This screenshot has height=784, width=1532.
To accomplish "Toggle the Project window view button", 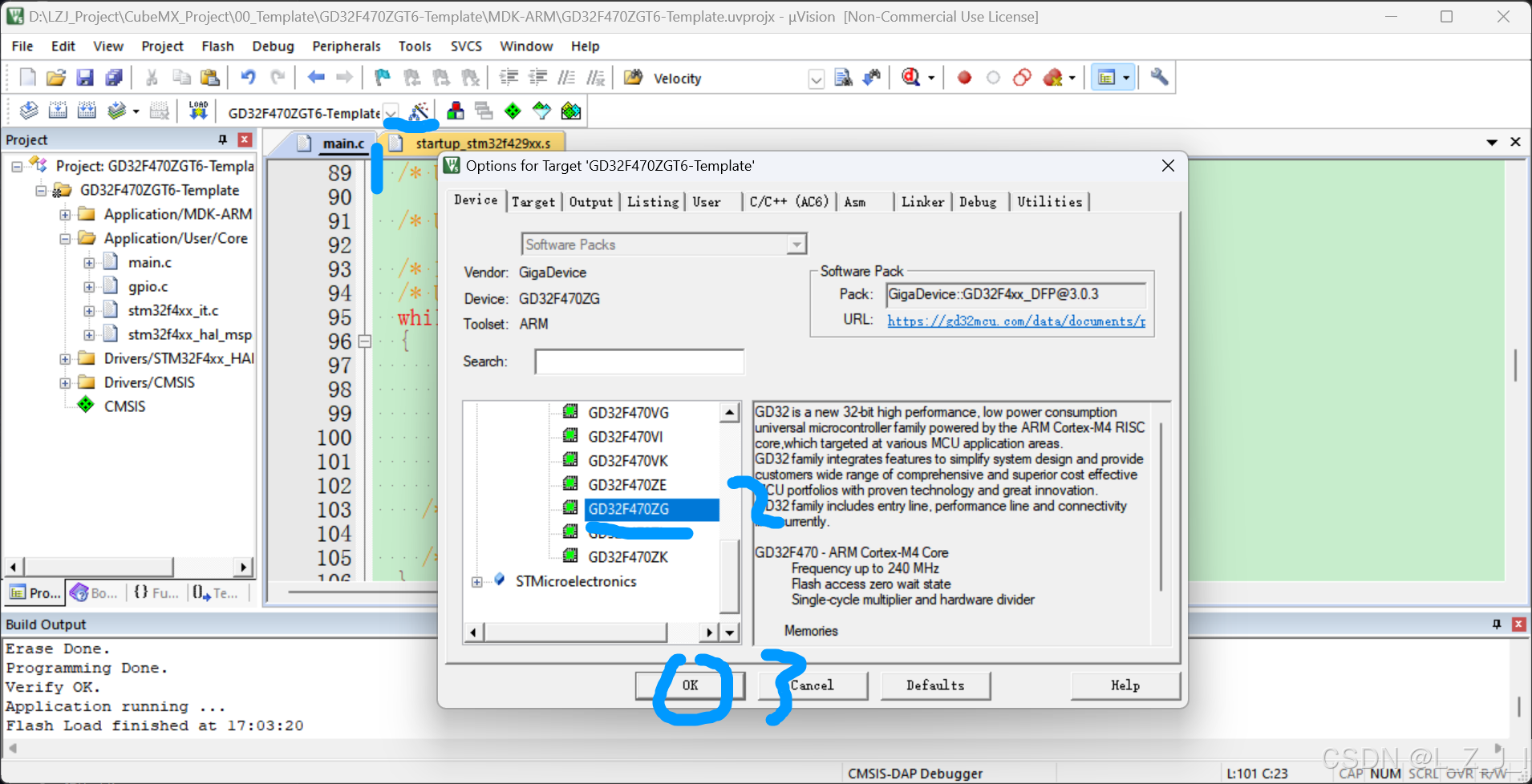I will [1107, 78].
